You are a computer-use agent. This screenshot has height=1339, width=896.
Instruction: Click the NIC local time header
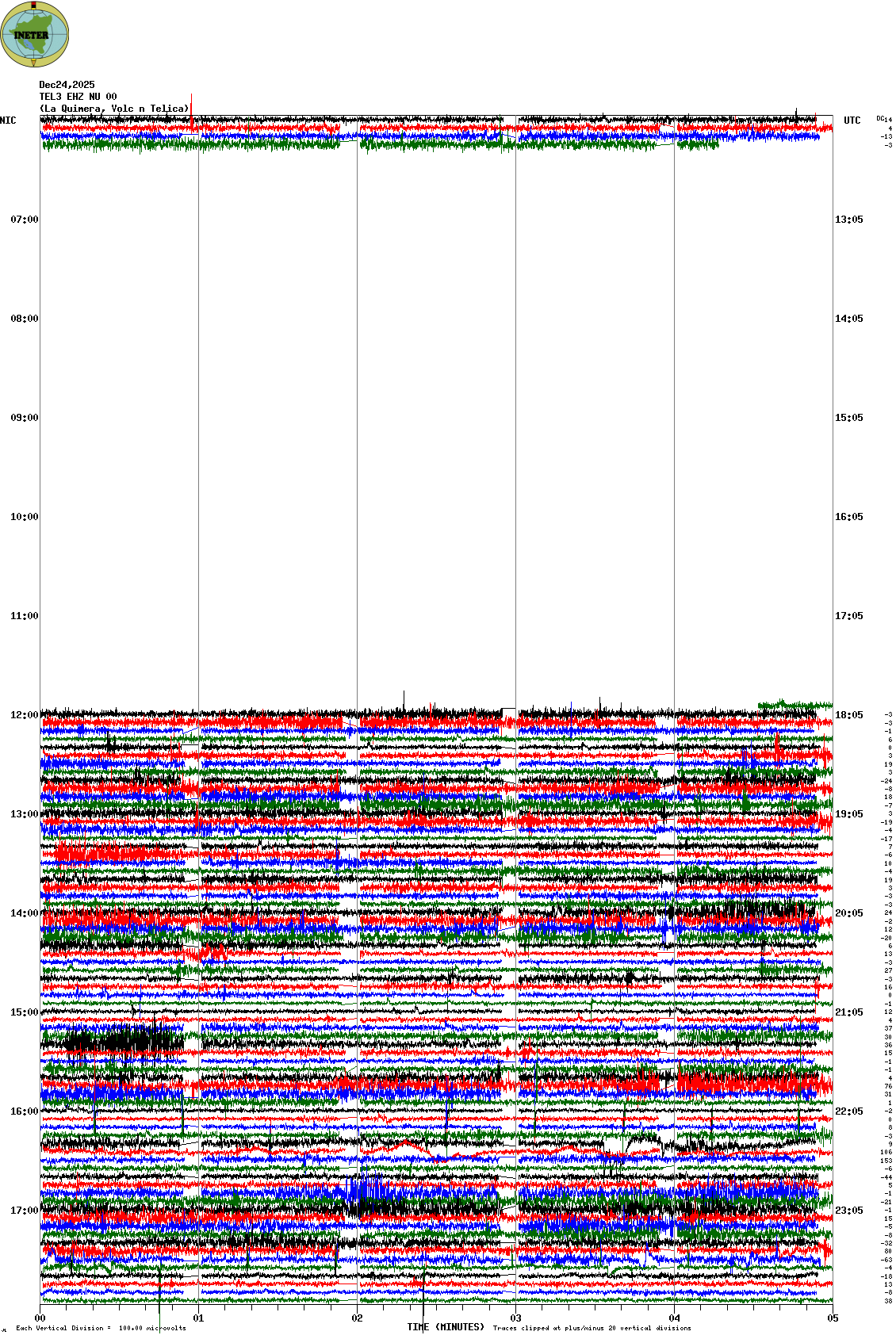click(8, 121)
